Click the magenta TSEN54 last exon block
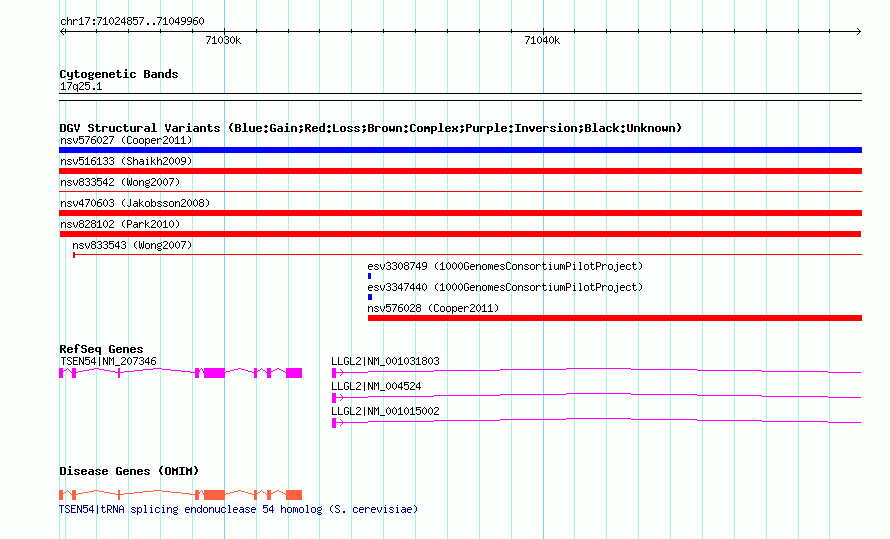Image resolution: width=890 pixels, height=539 pixels. click(294, 373)
